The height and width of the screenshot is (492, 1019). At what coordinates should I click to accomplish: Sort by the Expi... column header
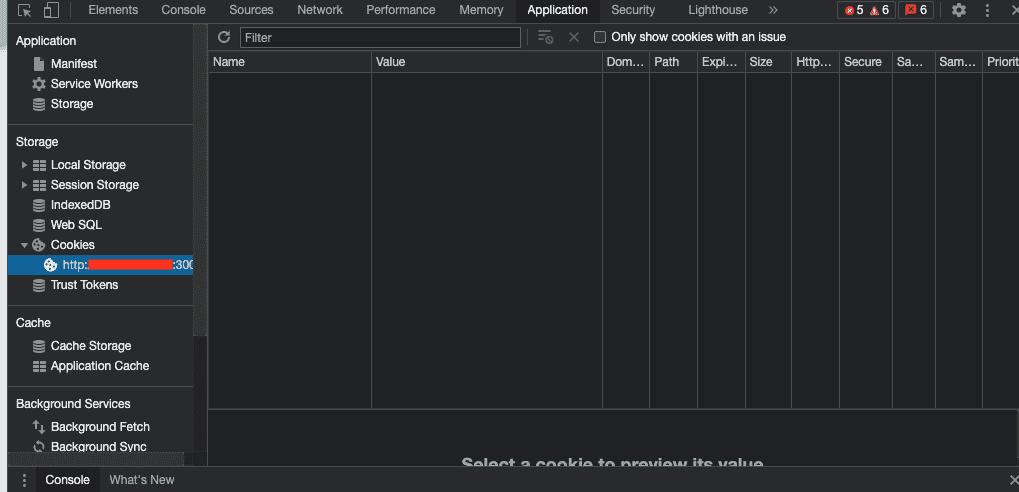point(721,62)
